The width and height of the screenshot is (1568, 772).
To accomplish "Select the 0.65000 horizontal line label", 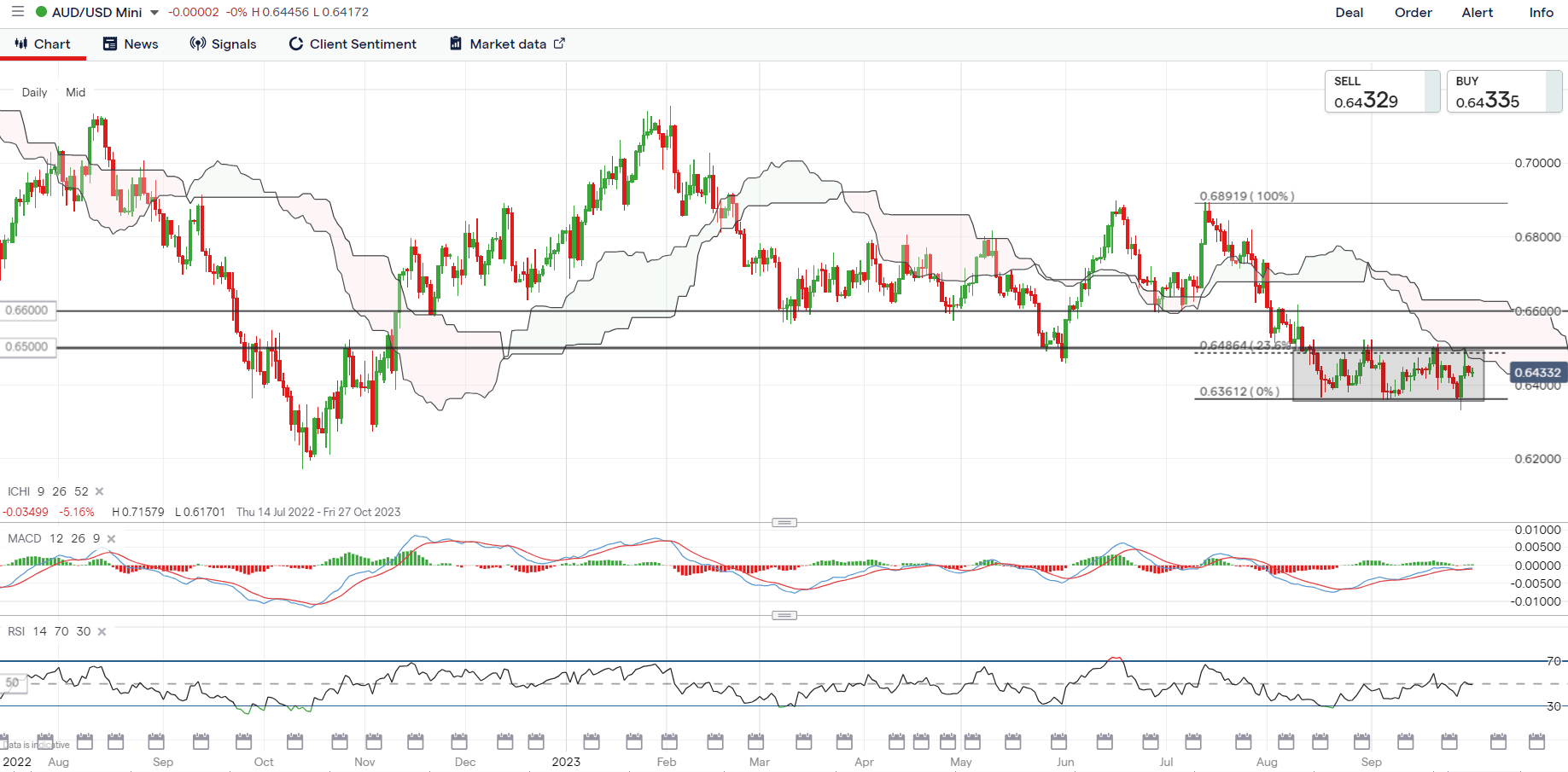I will [27, 347].
